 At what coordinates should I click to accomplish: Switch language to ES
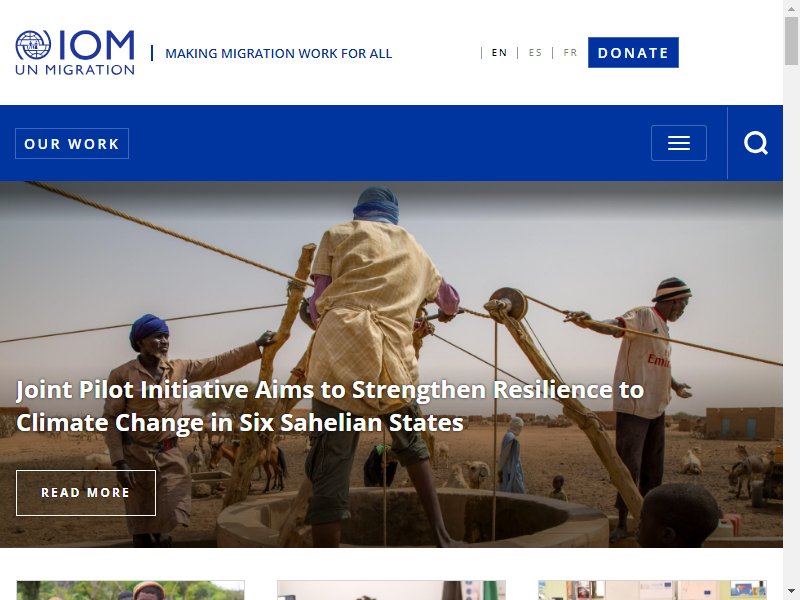pos(535,53)
